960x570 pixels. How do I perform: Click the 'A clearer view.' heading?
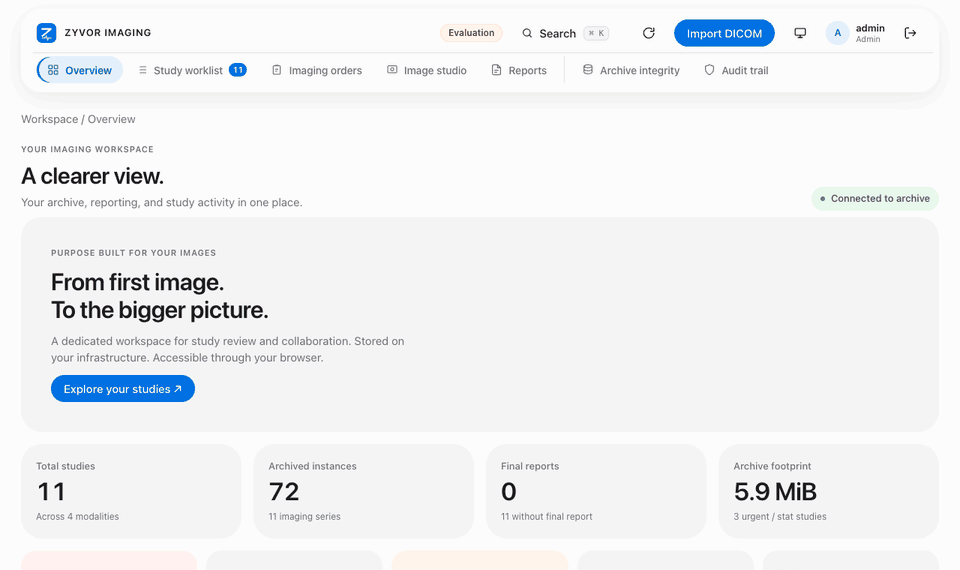pyautogui.click(x=92, y=176)
